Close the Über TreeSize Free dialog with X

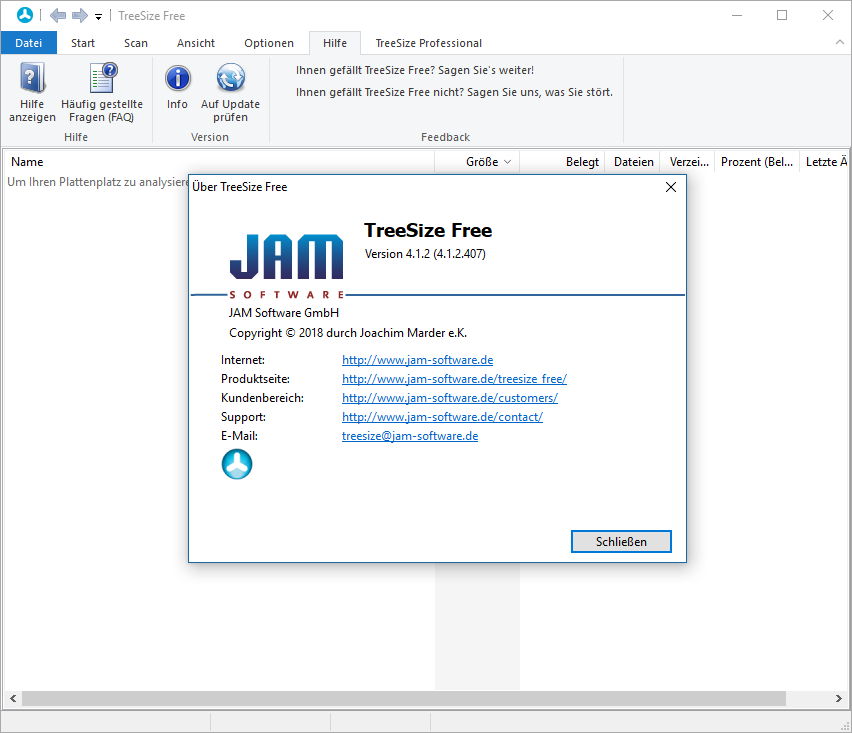click(671, 187)
